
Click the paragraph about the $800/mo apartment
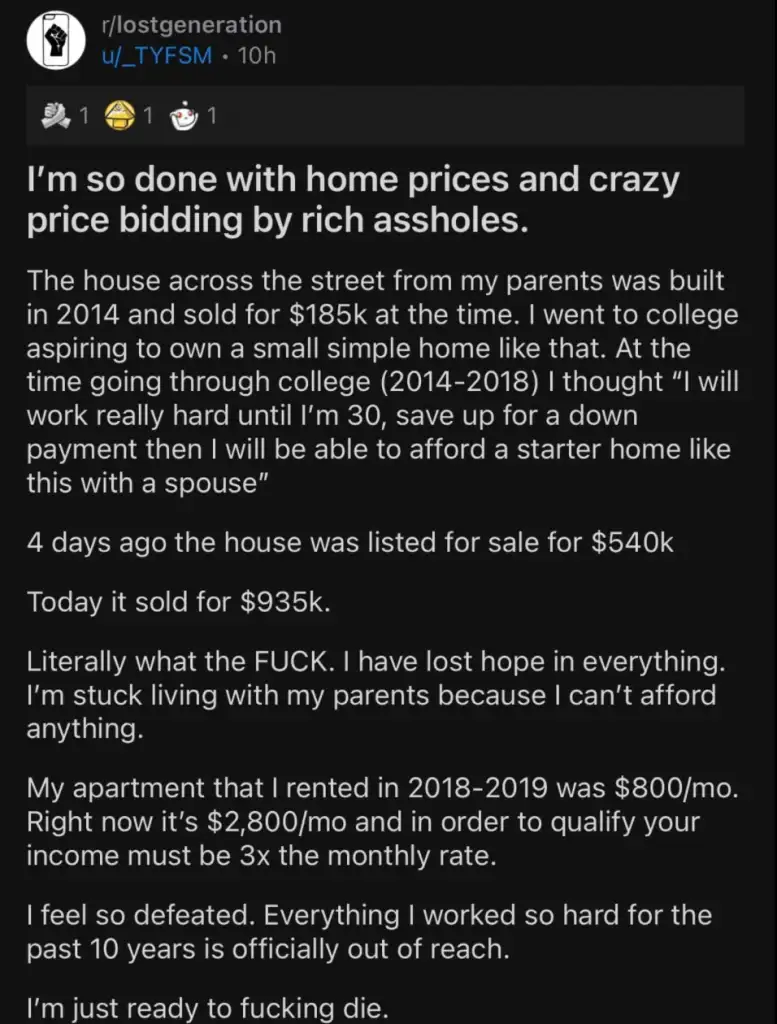[x=382, y=821]
